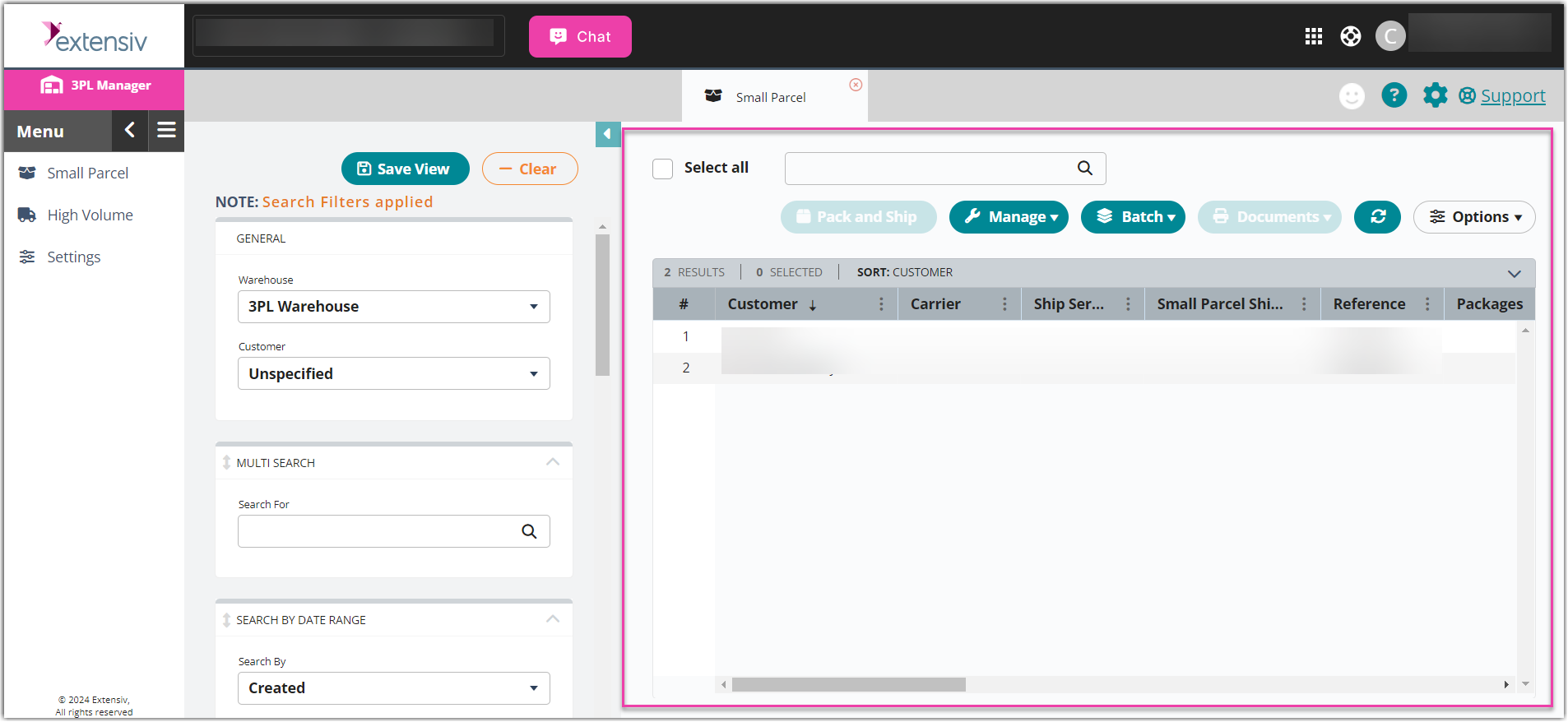Viewport: 1568px width, 722px height.
Task: Click the horizontal grid scrollbar
Action: 848,685
